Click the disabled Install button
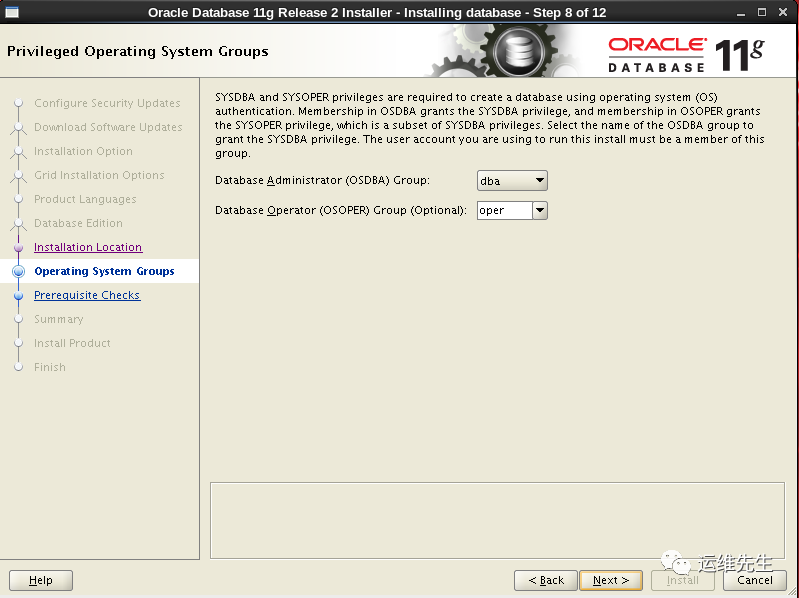799x598 pixels. 682,580
